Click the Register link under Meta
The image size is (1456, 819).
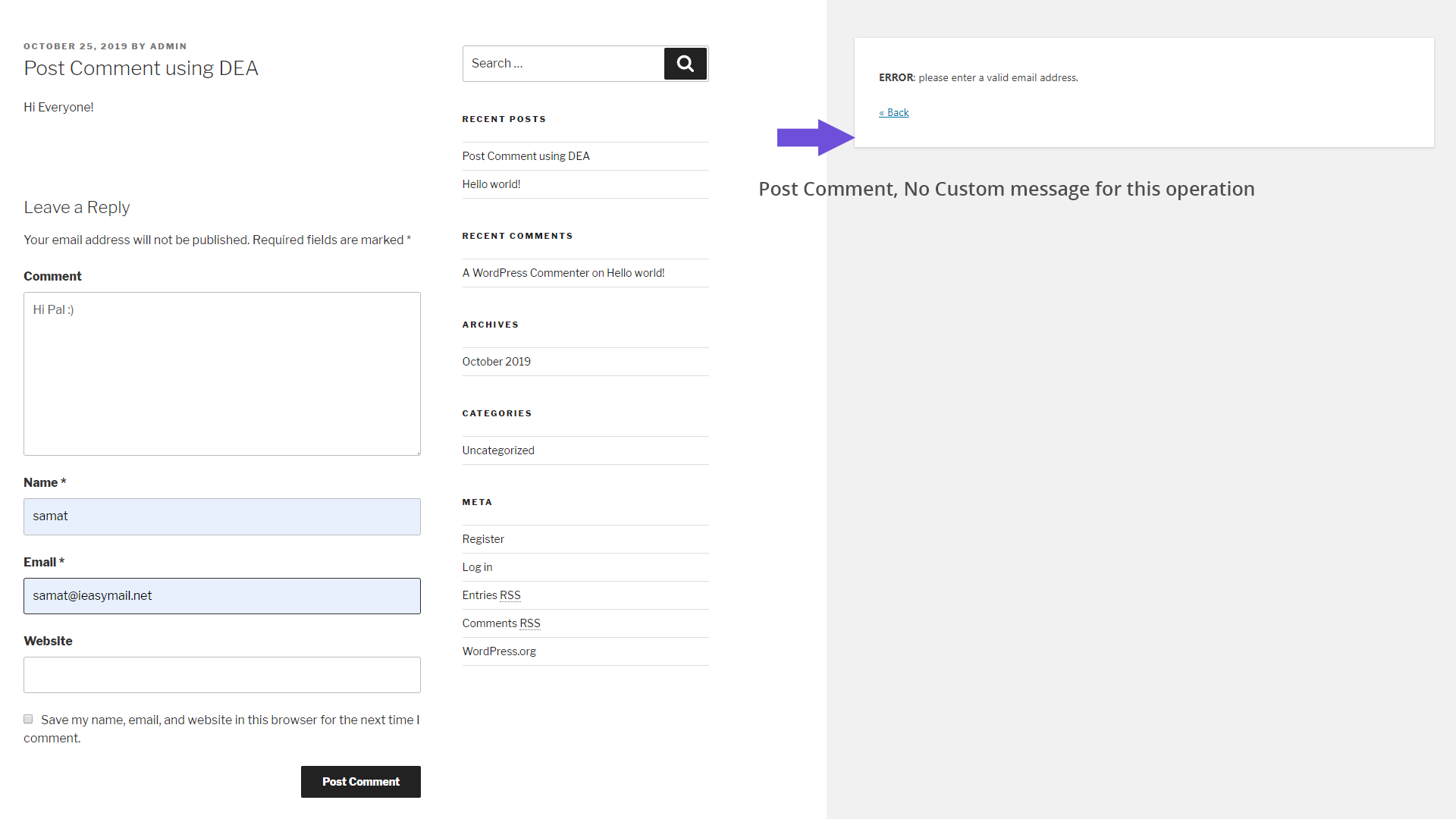pyautogui.click(x=483, y=539)
